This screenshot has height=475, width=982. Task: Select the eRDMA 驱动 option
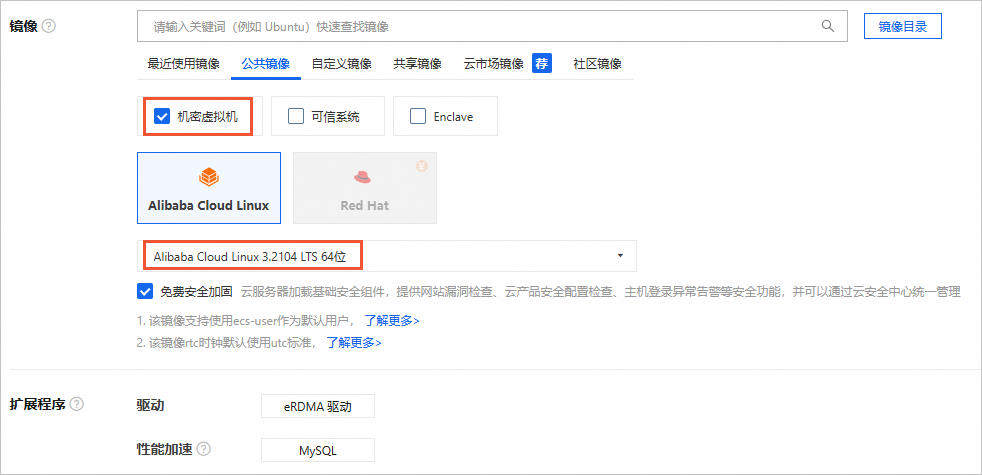pos(318,406)
